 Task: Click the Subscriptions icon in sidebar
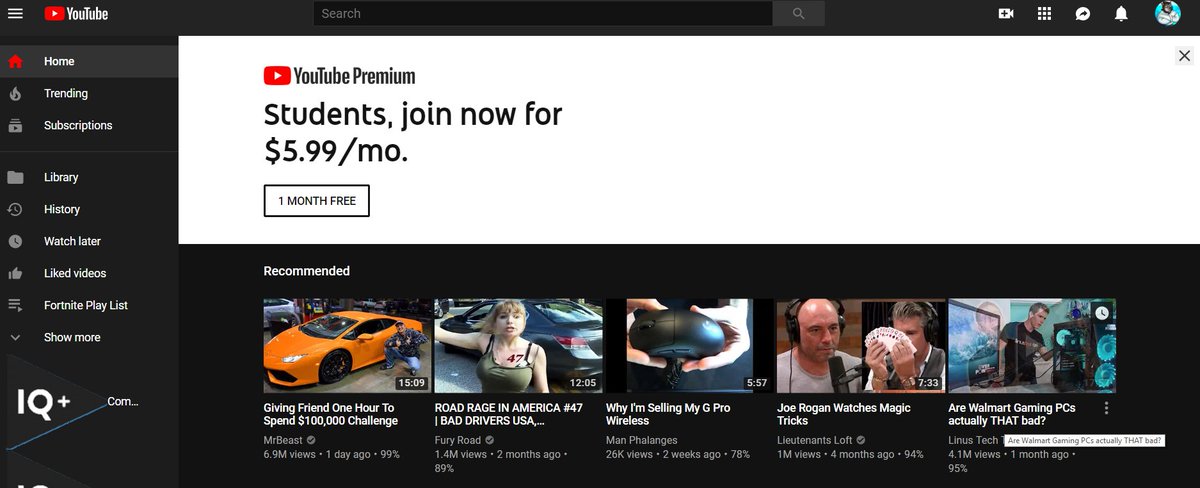click(x=15, y=125)
